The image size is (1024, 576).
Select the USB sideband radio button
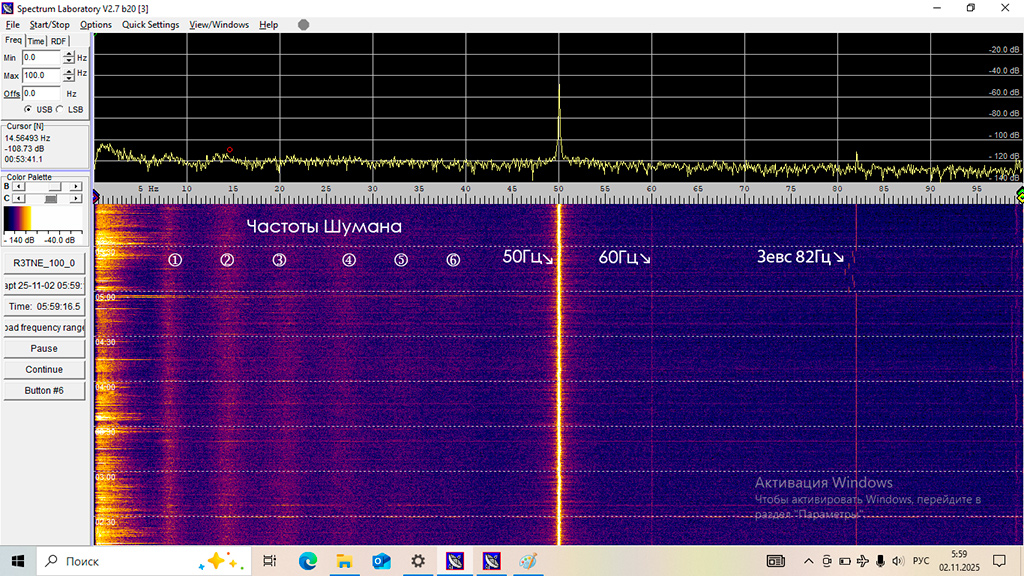coord(28,109)
